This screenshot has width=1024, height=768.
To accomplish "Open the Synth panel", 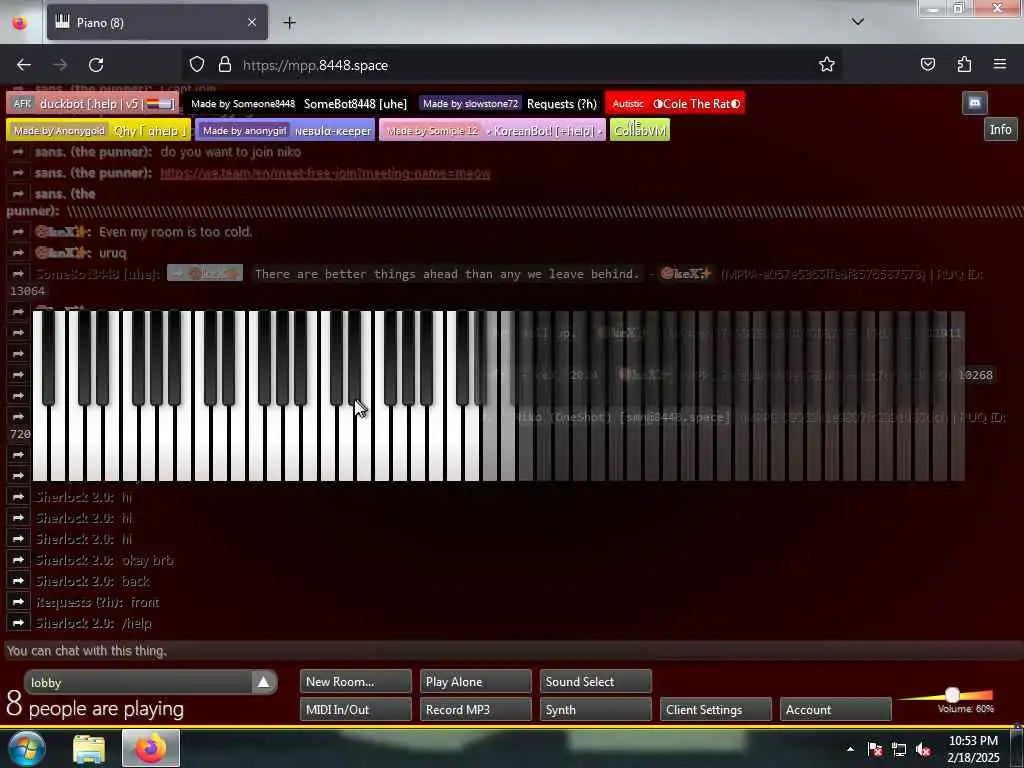I will (x=596, y=709).
